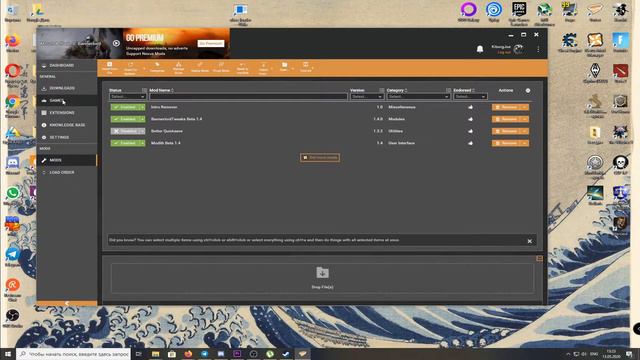The width and height of the screenshot is (640, 360).
Task: Click the Windows taskbar search box
Action: pos(73,354)
